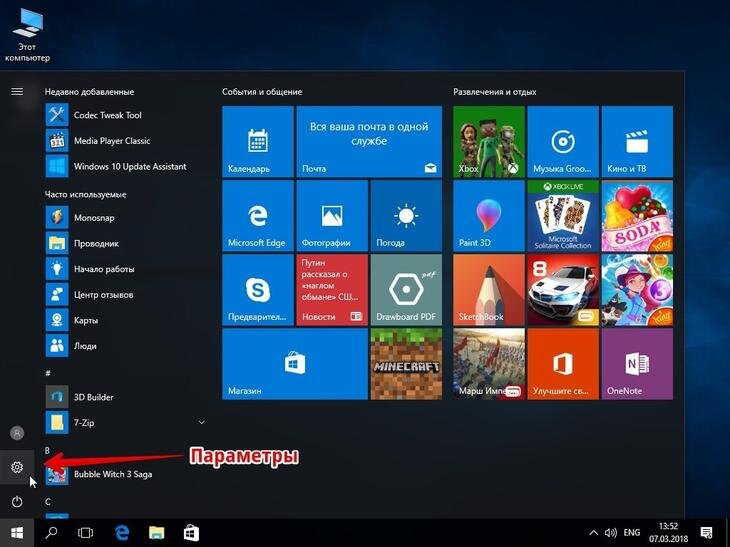Click the Развлечения и отдых group title
Image resolution: width=730 pixels, height=547 pixels.
tap(494, 92)
